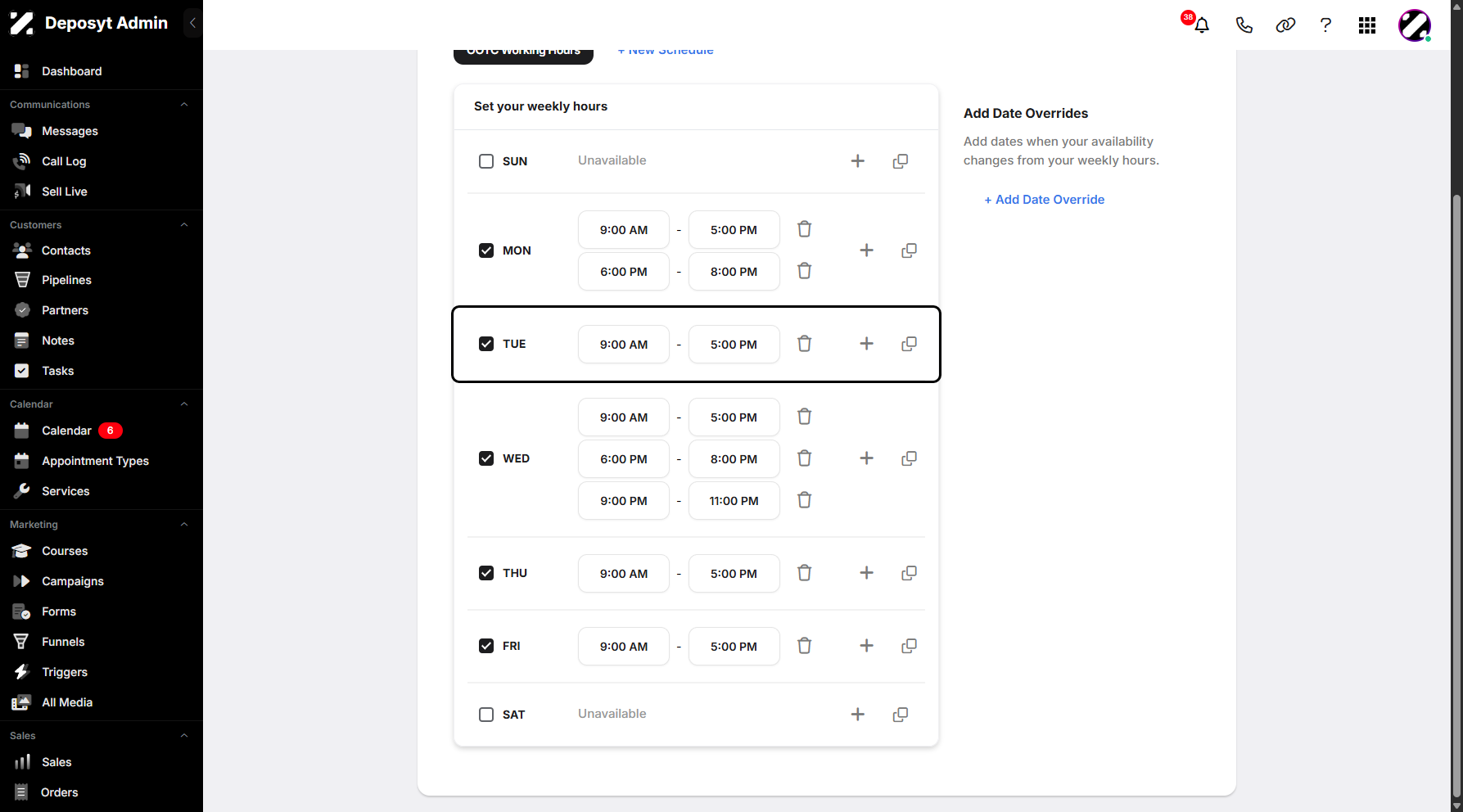Enable the SAT availability checkbox
This screenshot has width=1463, height=812.
pyautogui.click(x=486, y=715)
